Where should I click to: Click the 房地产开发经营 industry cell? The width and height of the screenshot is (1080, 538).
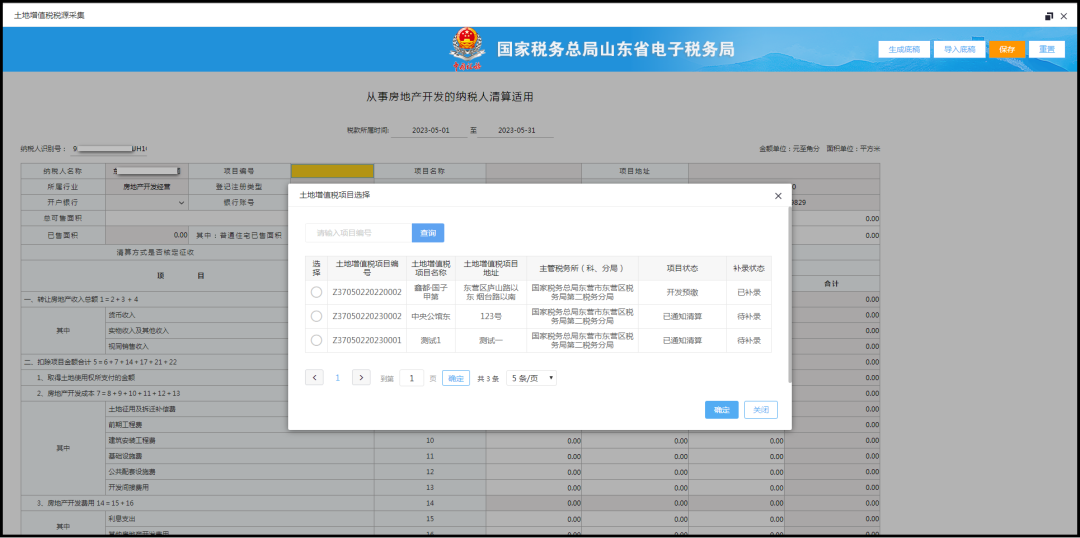[x=146, y=187]
